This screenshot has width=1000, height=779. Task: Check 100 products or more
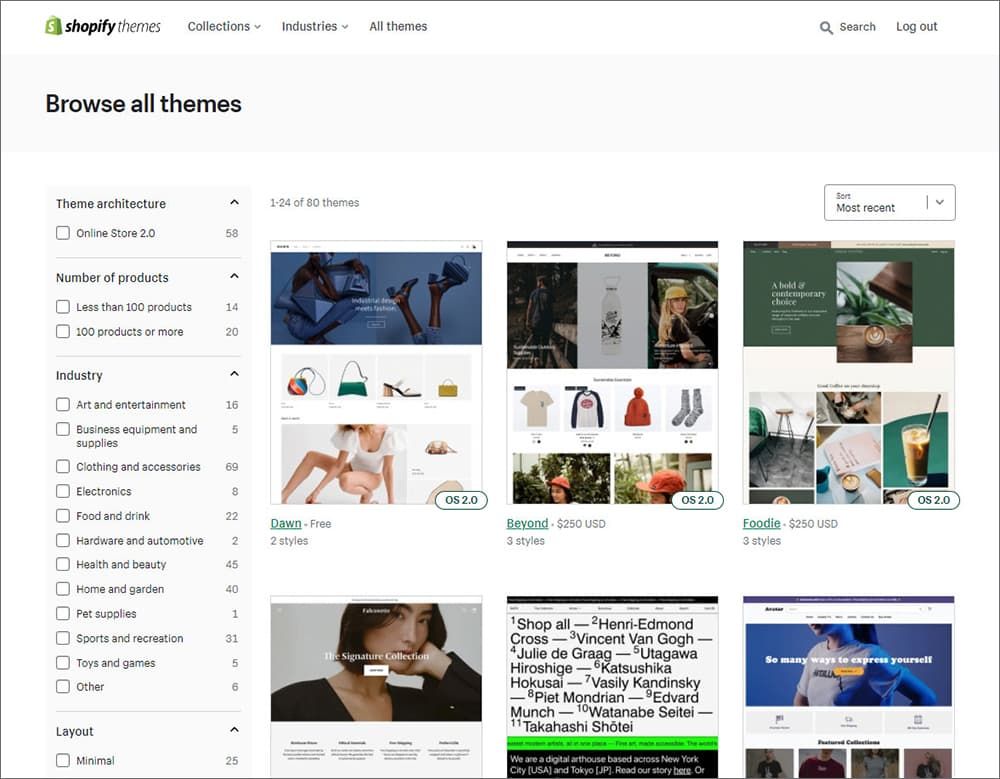(x=62, y=332)
